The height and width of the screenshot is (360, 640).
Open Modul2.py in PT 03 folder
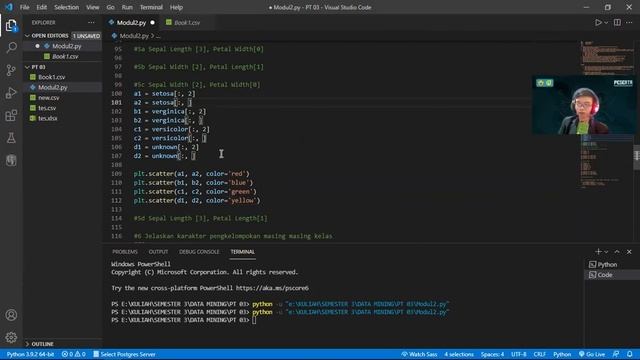point(53,87)
